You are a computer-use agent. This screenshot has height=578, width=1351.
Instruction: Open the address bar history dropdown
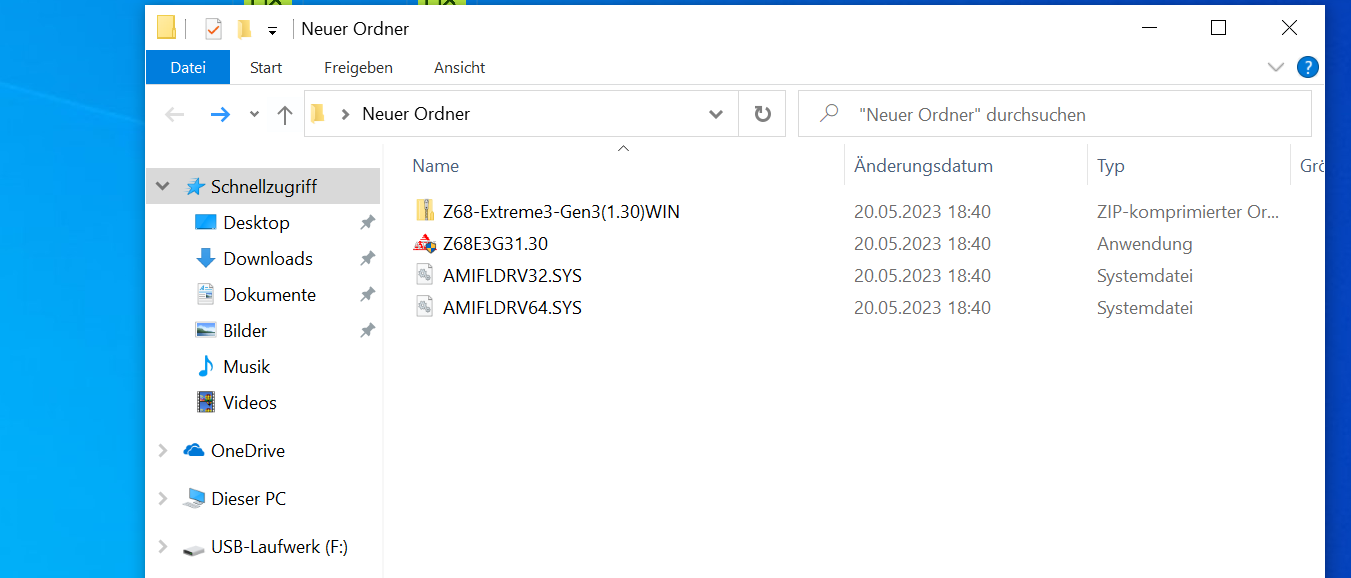716,114
